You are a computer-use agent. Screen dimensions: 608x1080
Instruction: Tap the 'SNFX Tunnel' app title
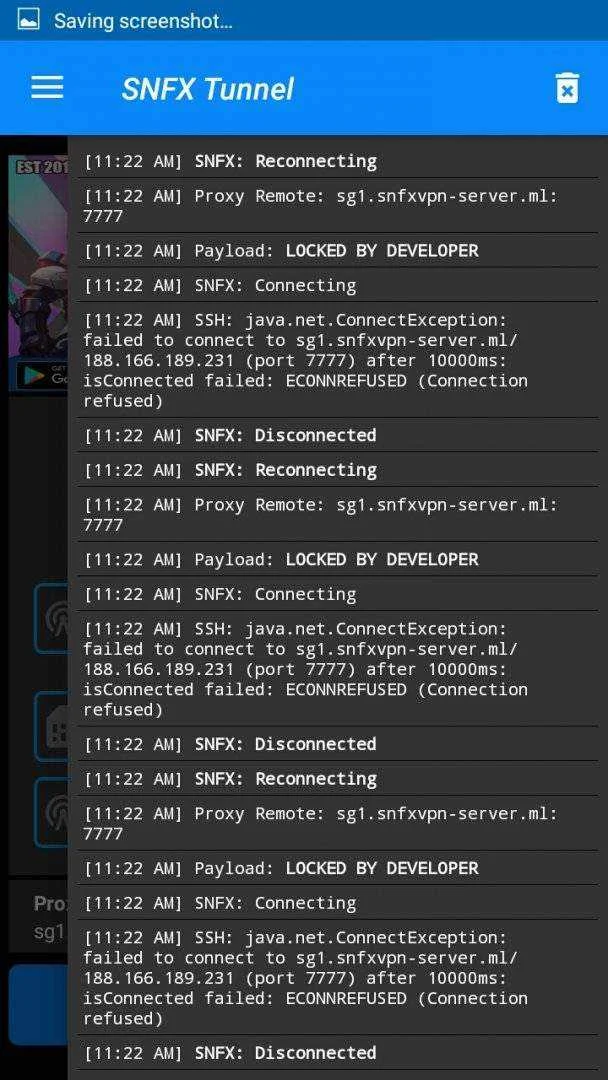[207, 89]
